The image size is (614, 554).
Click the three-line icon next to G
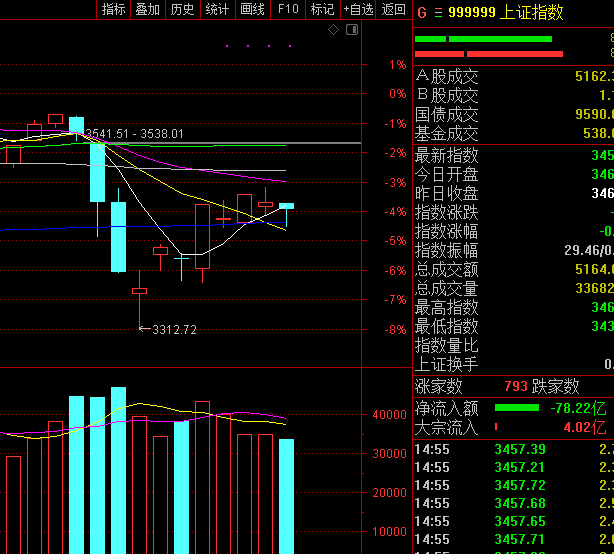coord(437,13)
